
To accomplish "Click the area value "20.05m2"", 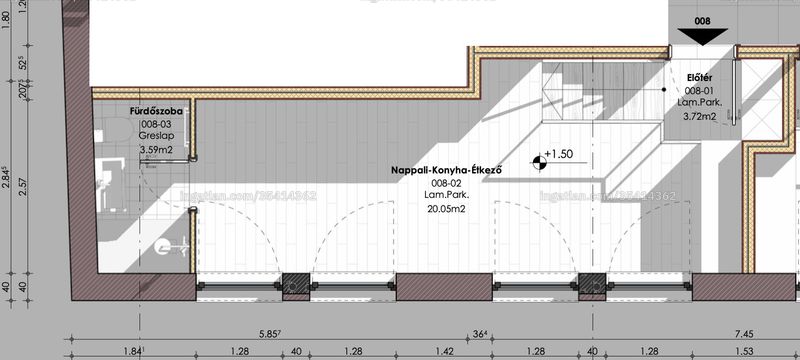I will (446, 208).
